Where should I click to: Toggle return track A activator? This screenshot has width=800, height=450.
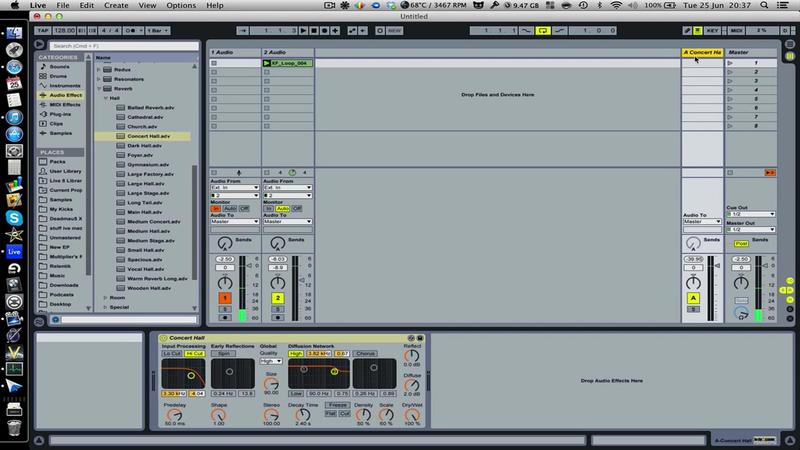point(693,298)
